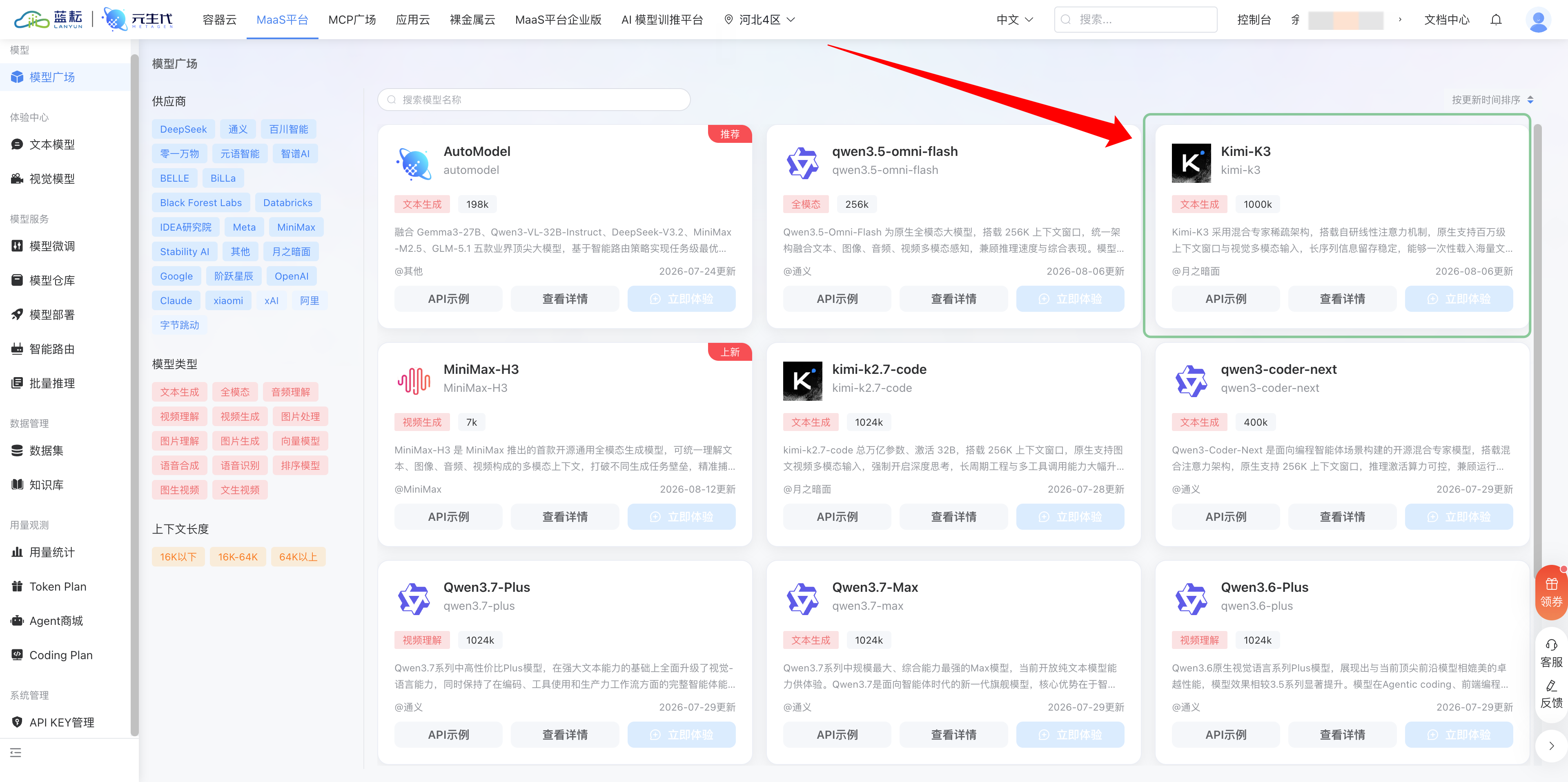Open the 按更新时间排序 sort dropdown

(x=1492, y=100)
